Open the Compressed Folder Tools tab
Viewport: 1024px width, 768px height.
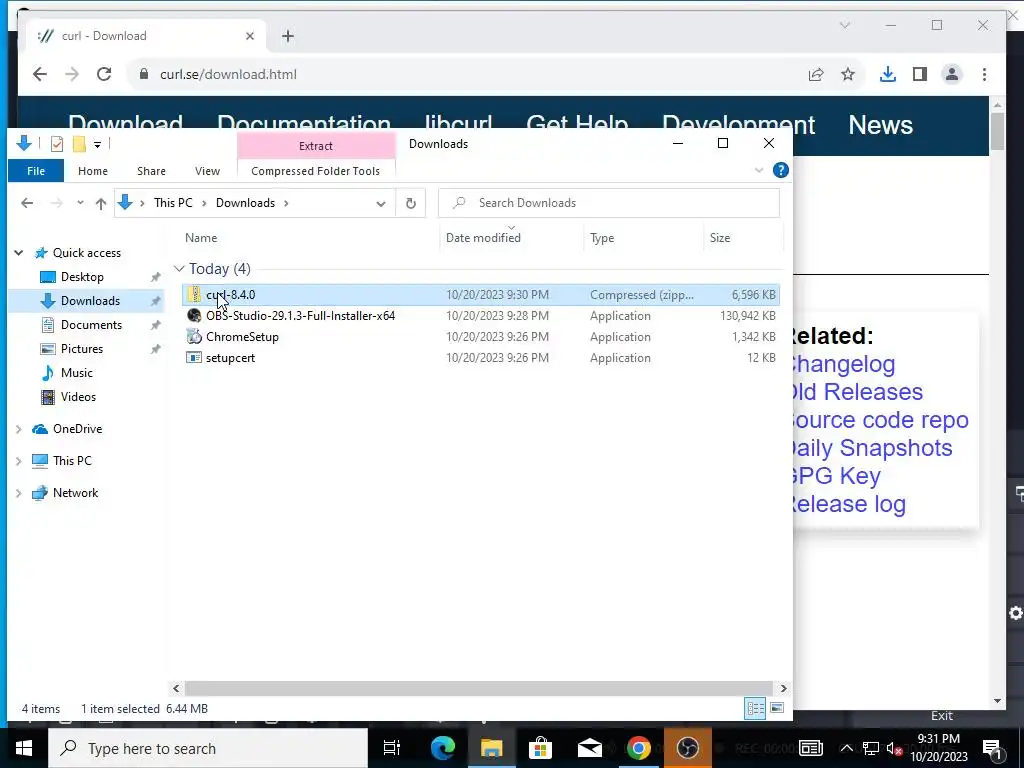coord(315,171)
